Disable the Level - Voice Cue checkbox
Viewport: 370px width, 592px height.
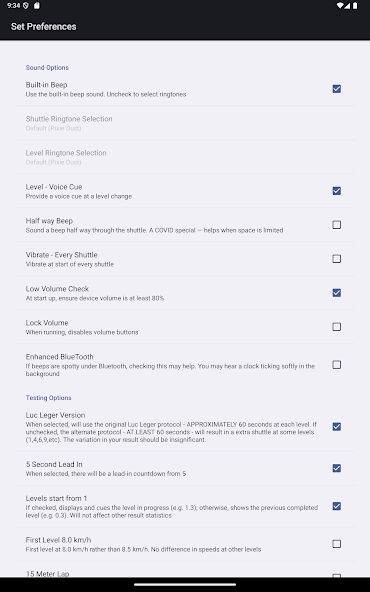336,191
